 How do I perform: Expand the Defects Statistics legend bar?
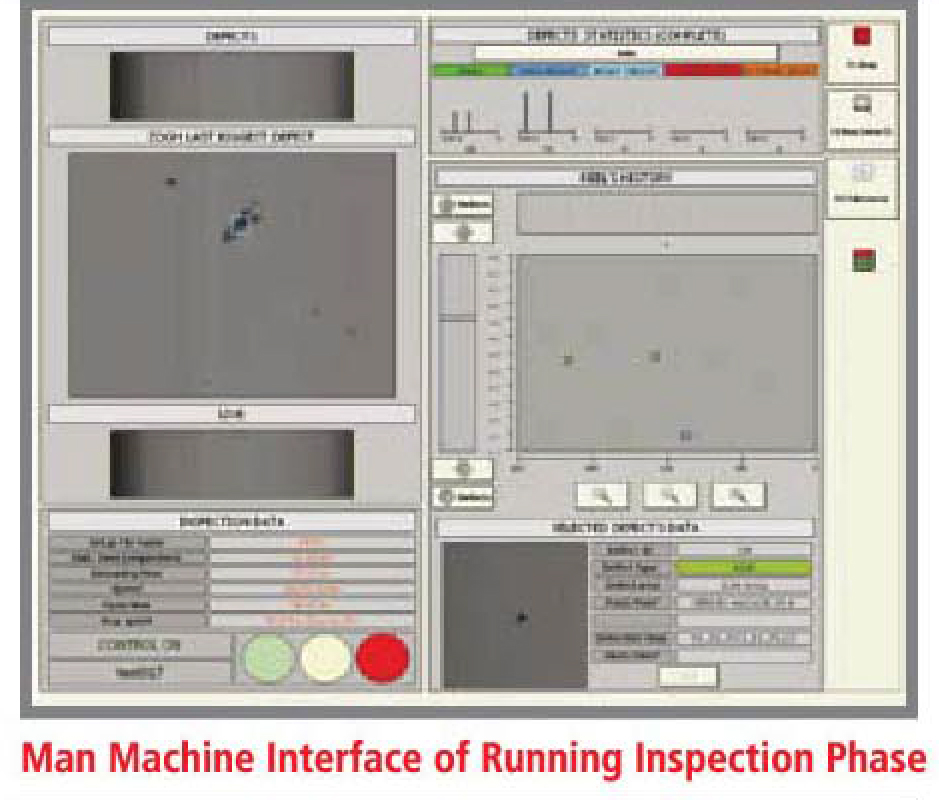pyautogui.click(x=628, y=70)
